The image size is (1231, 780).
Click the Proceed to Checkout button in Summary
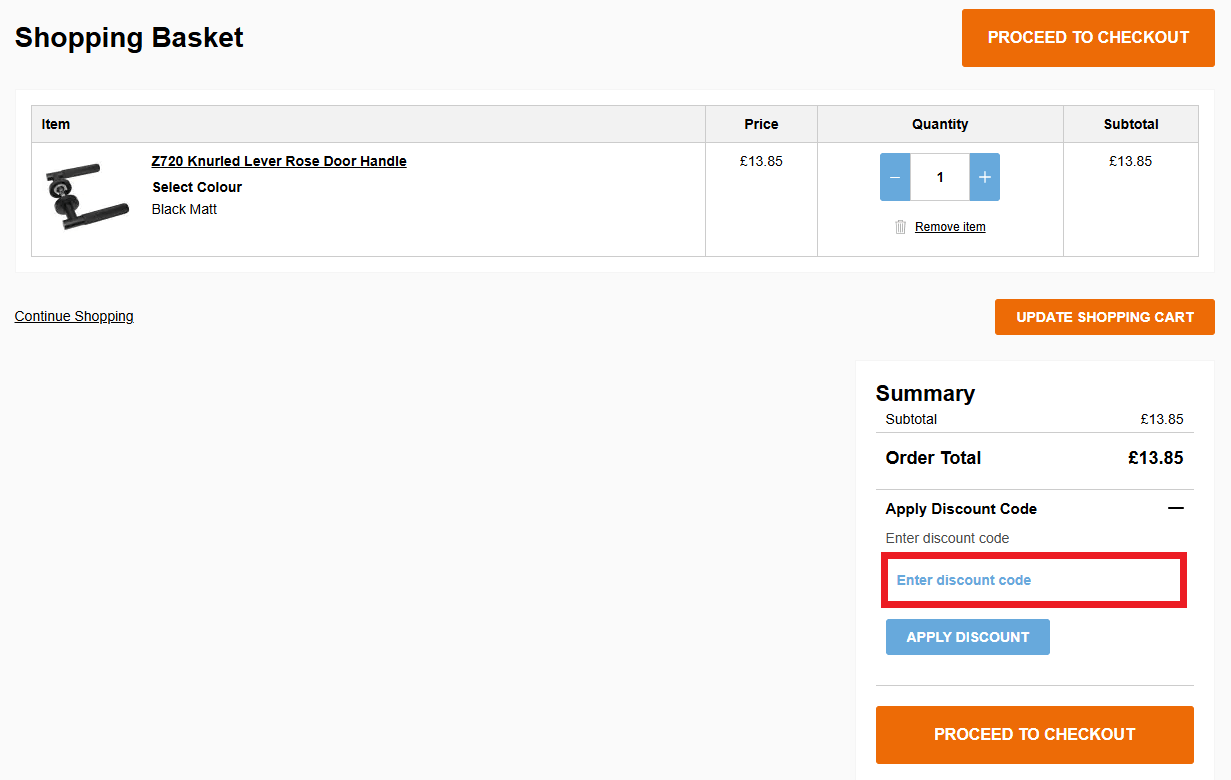(x=1035, y=734)
